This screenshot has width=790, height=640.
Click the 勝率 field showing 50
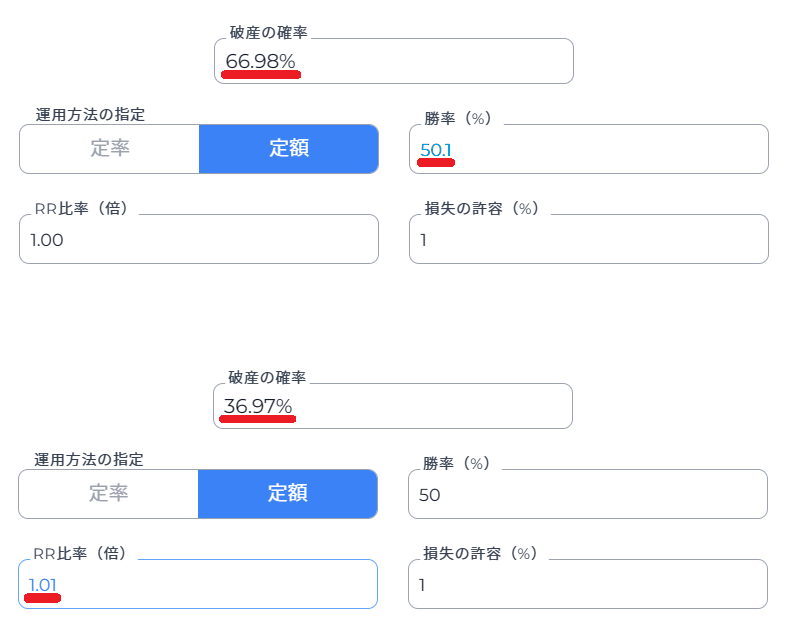tap(587, 494)
